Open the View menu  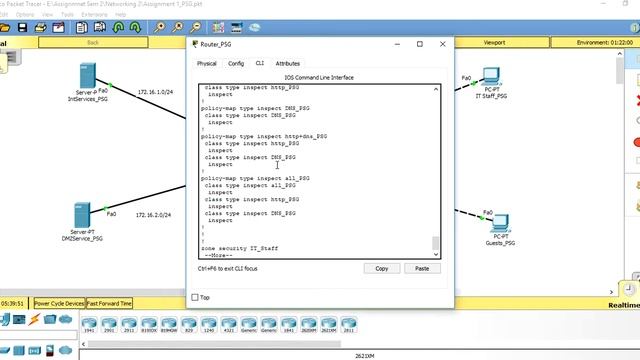47,14
